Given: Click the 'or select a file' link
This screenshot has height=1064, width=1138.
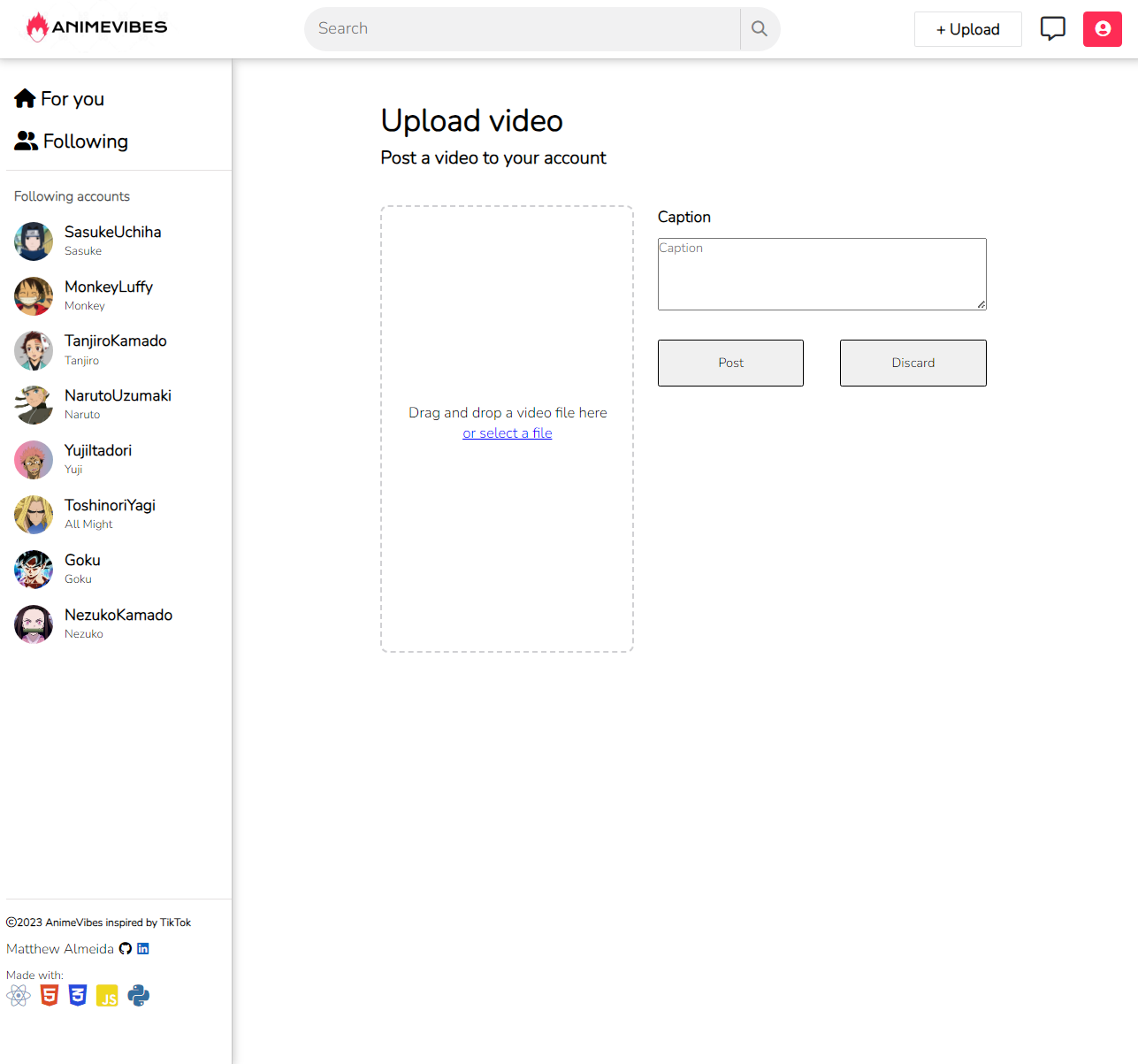Looking at the screenshot, I should [507, 433].
